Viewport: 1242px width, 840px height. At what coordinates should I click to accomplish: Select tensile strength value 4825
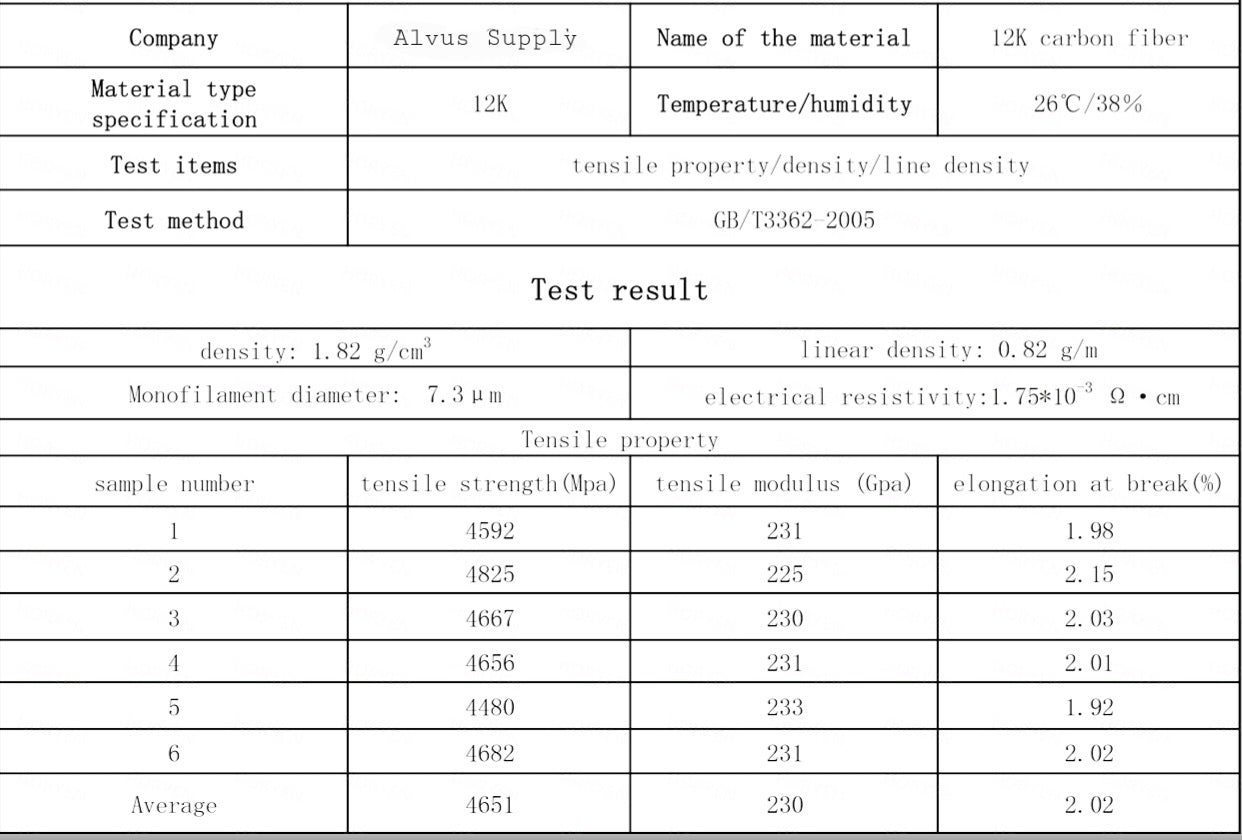coord(488,576)
